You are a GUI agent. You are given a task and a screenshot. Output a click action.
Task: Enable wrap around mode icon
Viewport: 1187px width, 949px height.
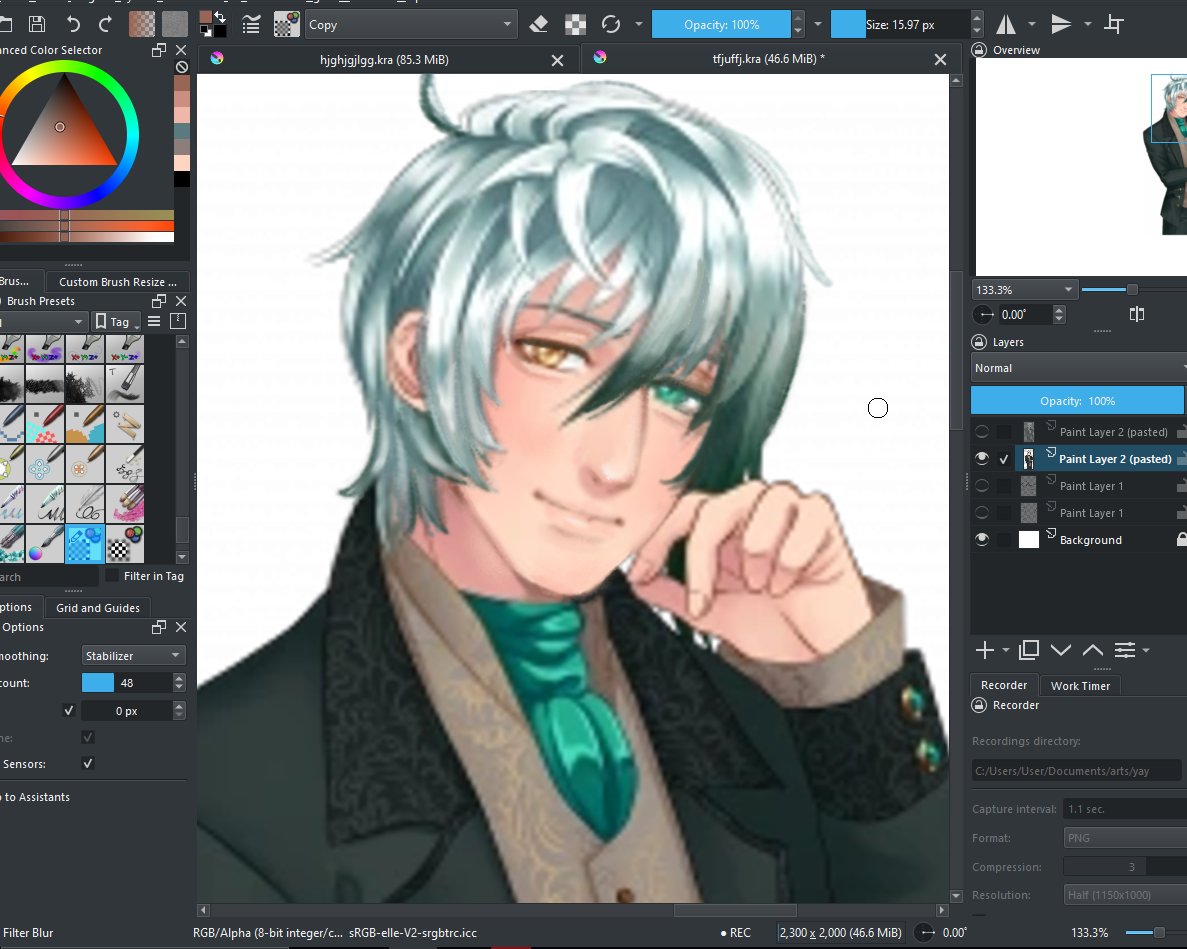[x=1114, y=24]
